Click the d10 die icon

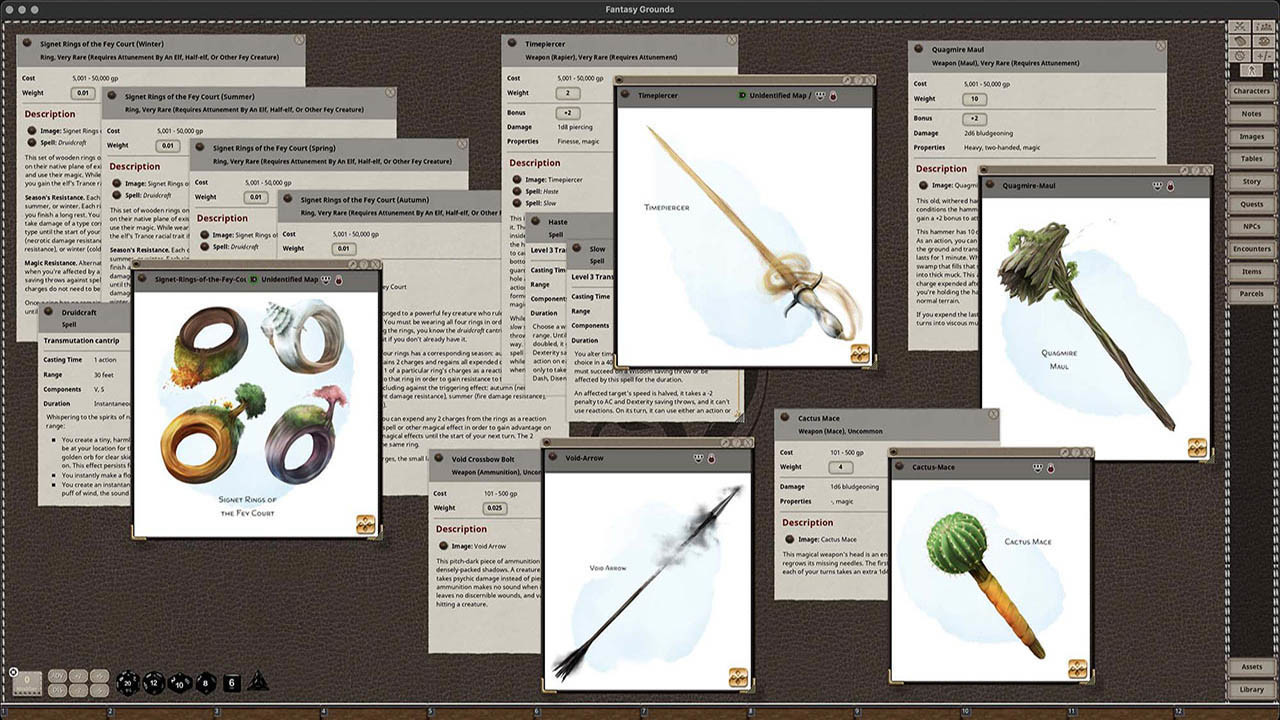[179, 682]
